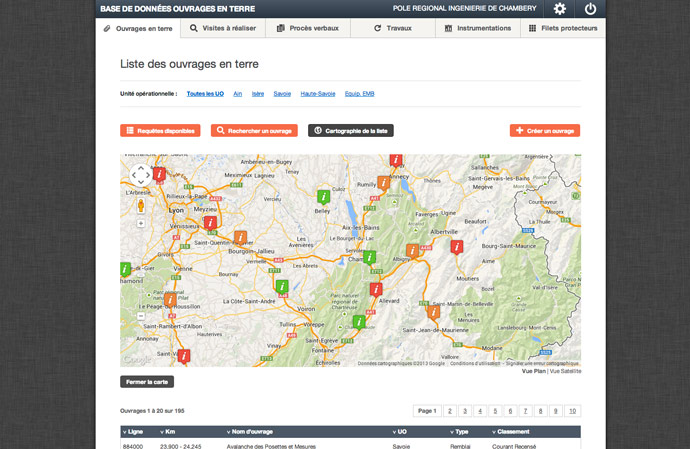Click the map pan control compass
690x449 pixels.
tap(141, 176)
